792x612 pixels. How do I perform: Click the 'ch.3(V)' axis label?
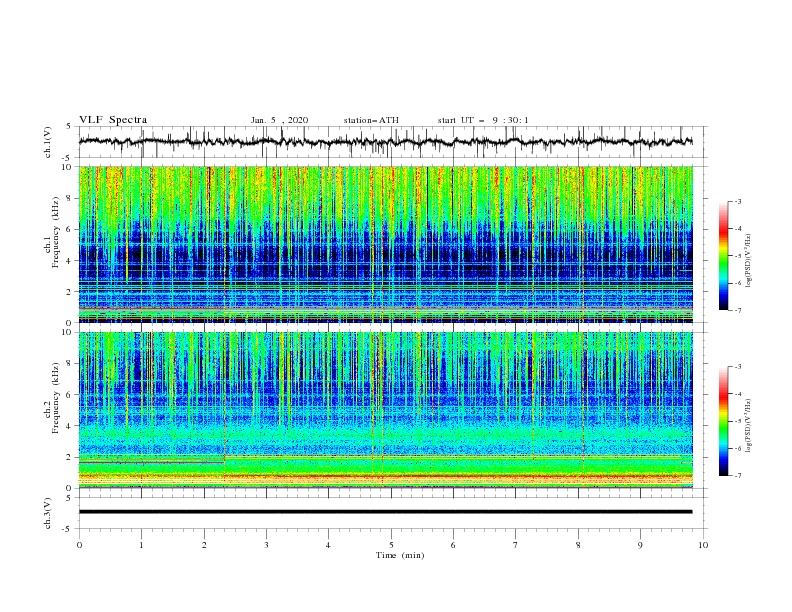[48, 513]
